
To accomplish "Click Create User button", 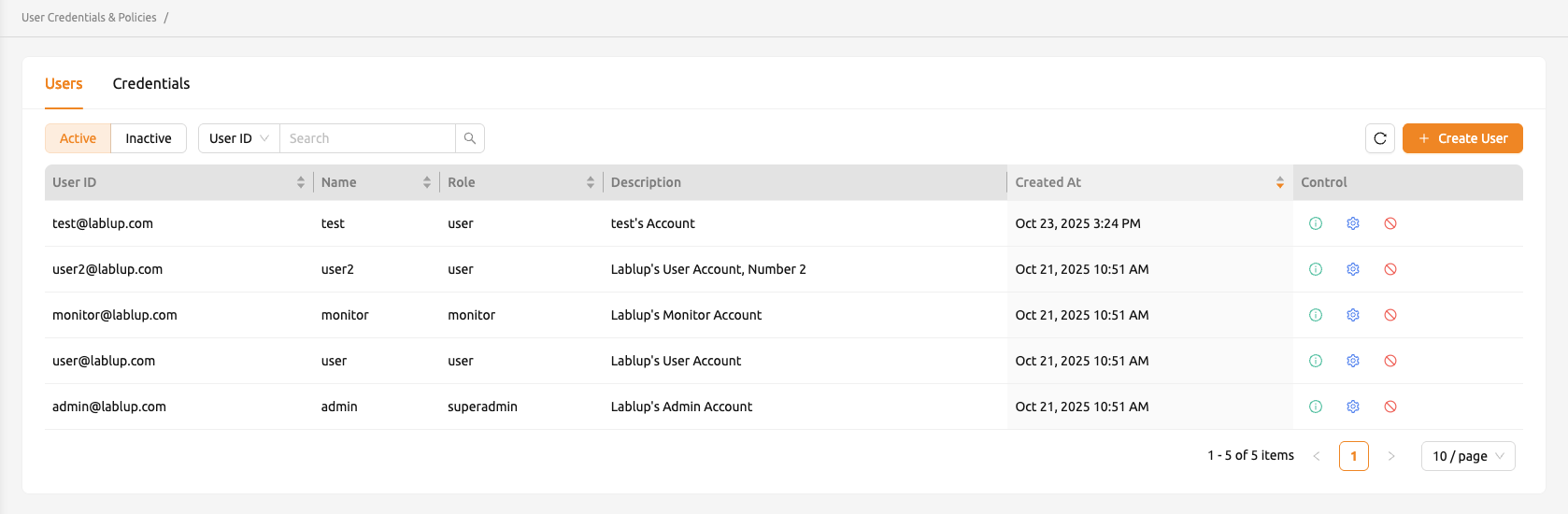I will point(1462,138).
